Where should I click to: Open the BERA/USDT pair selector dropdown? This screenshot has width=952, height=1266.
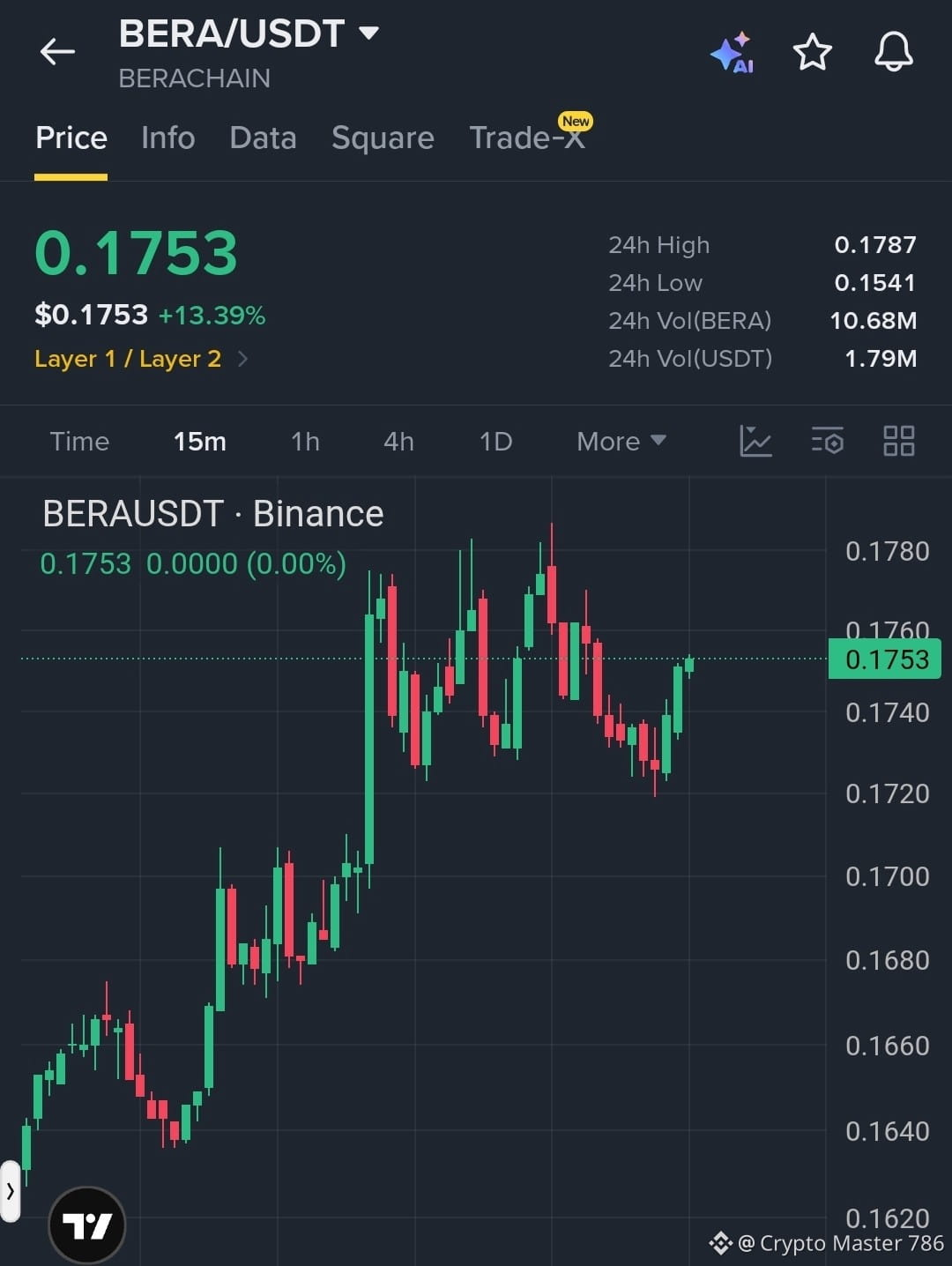[249, 34]
